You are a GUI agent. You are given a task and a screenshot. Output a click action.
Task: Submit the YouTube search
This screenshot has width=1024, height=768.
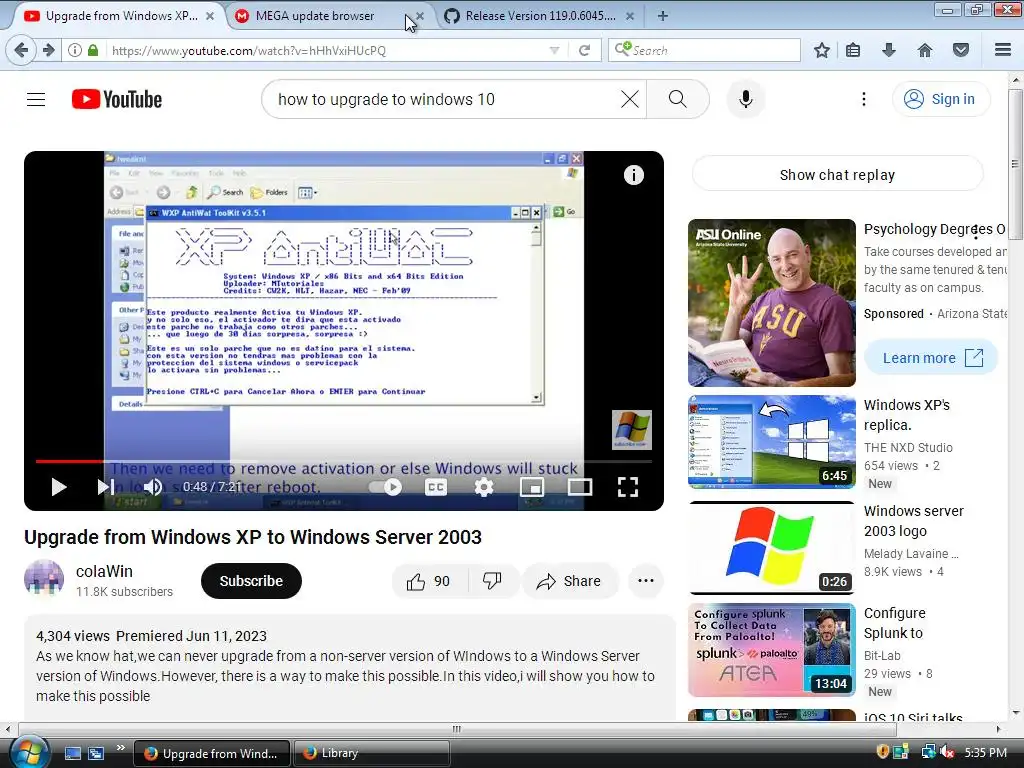(x=678, y=99)
